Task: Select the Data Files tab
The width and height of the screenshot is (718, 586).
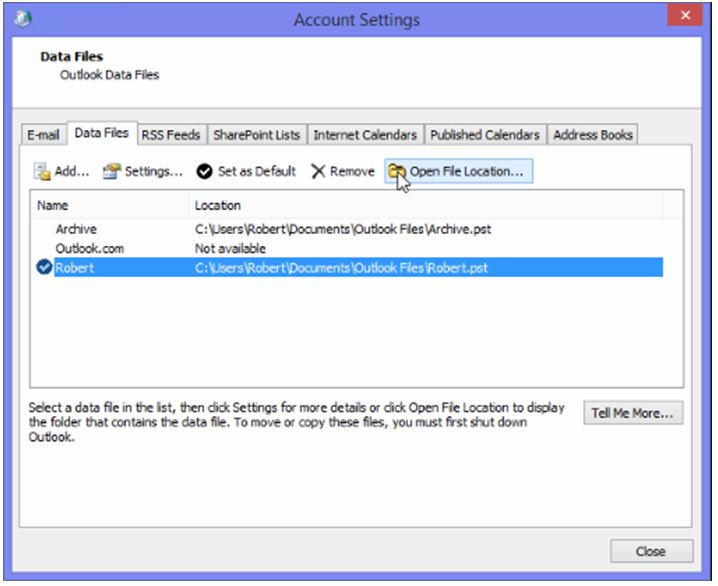Action: tap(102, 133)
